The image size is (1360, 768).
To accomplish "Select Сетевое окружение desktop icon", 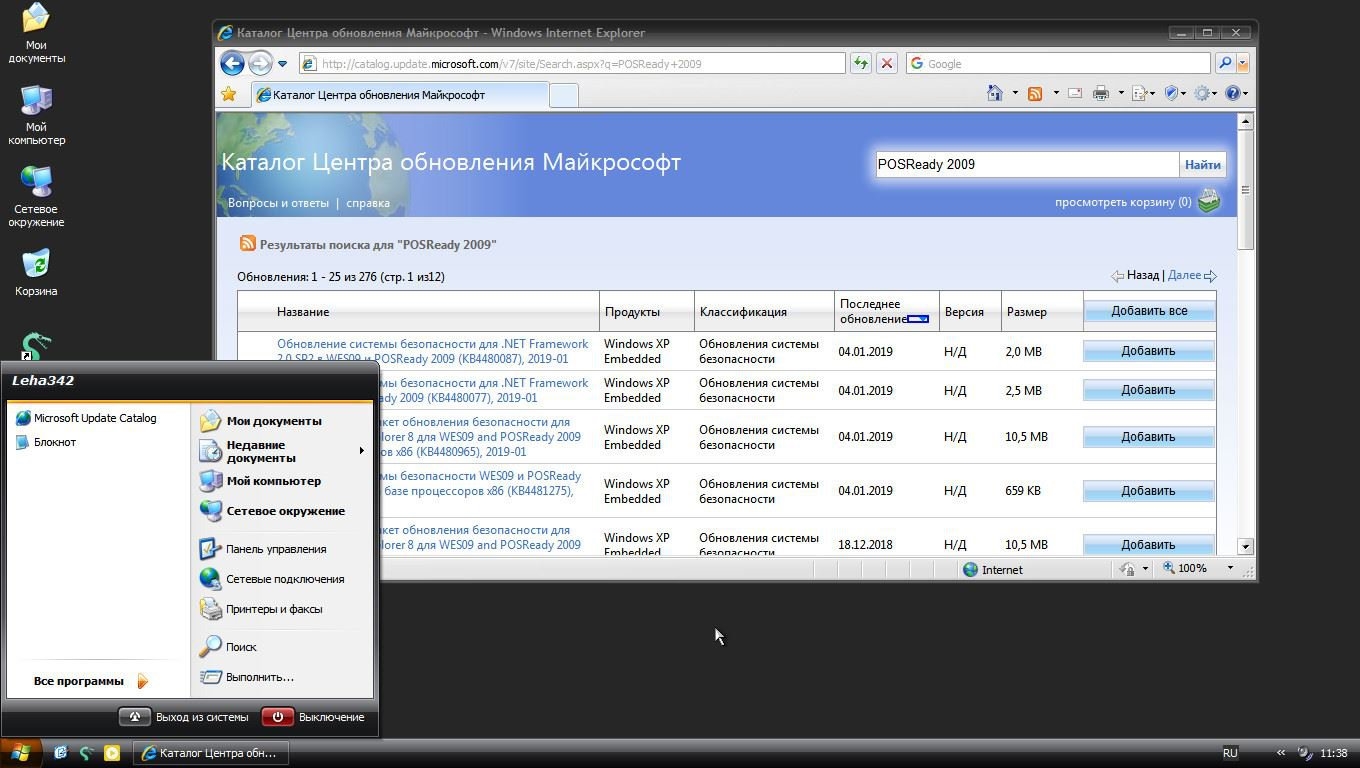I will click(x=37, y=197).
